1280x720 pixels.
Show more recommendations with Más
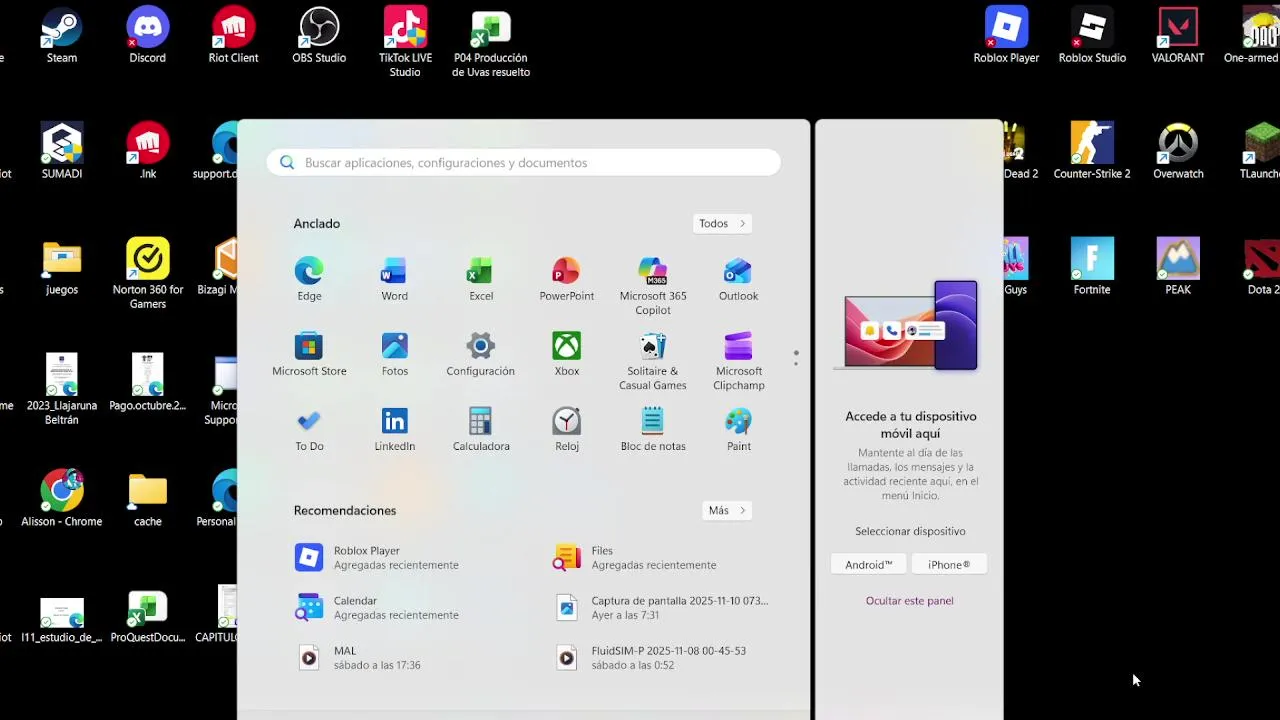[727, 511]
